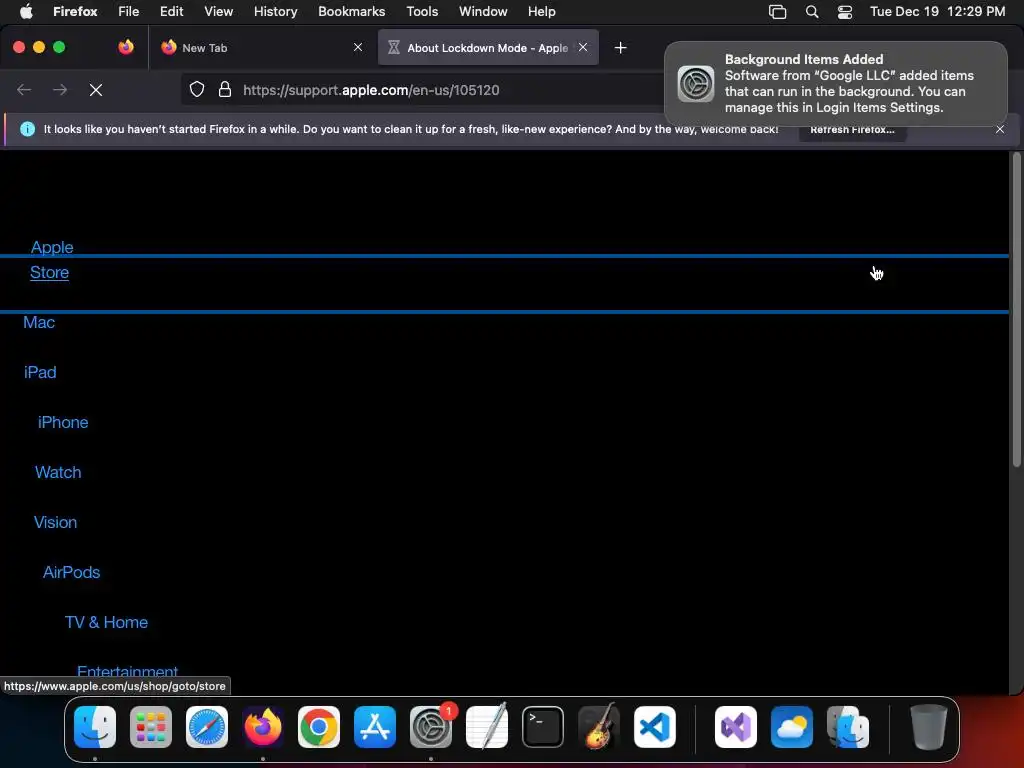Open GarageBand from the Dock
Screen dimensions: 1024x768
coord(598,726)
